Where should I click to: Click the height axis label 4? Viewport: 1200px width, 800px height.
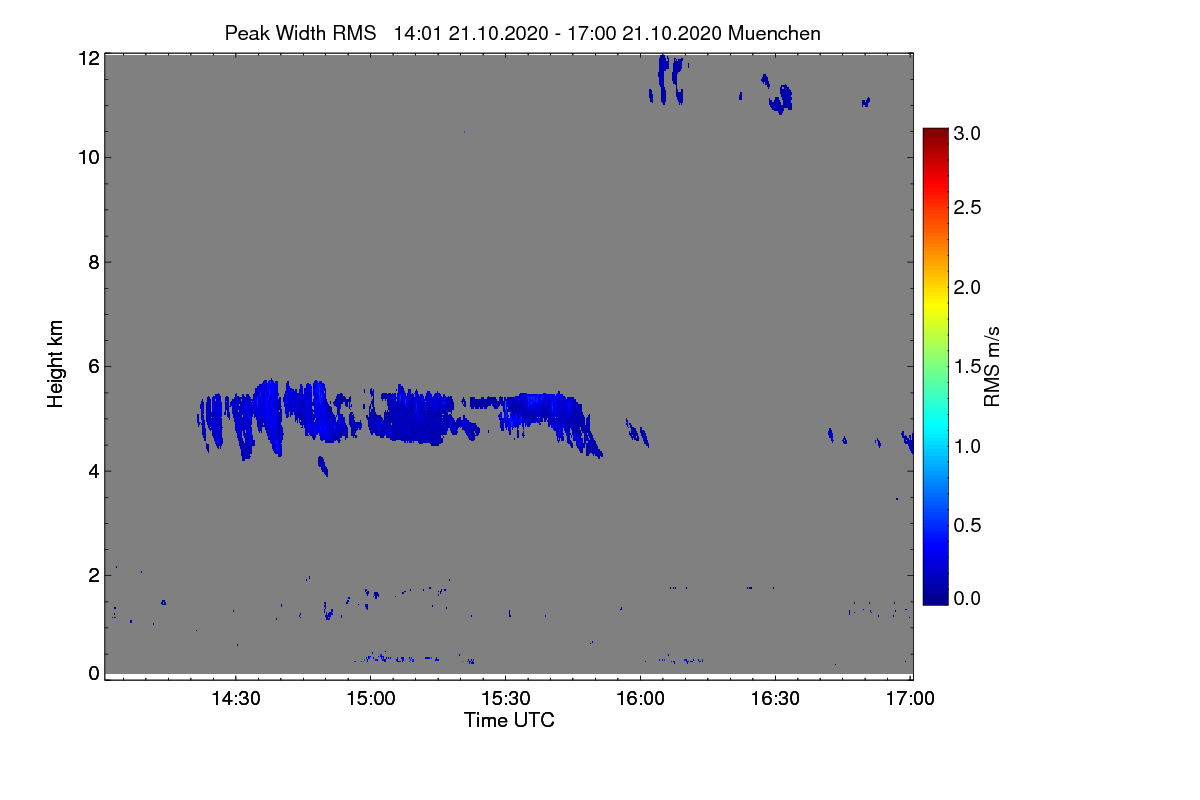[x=93, y=471]
